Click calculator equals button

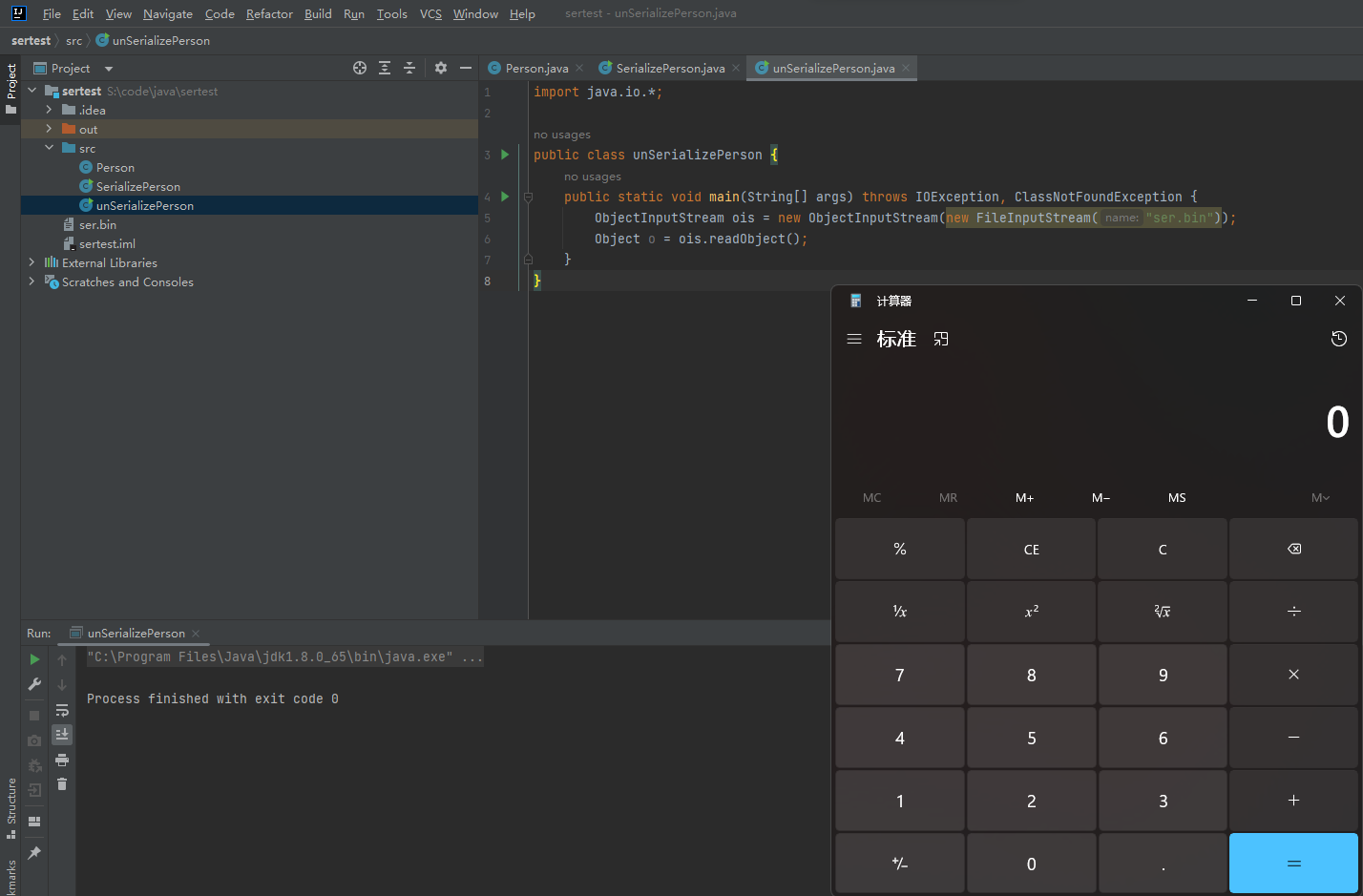[1293, 864]
